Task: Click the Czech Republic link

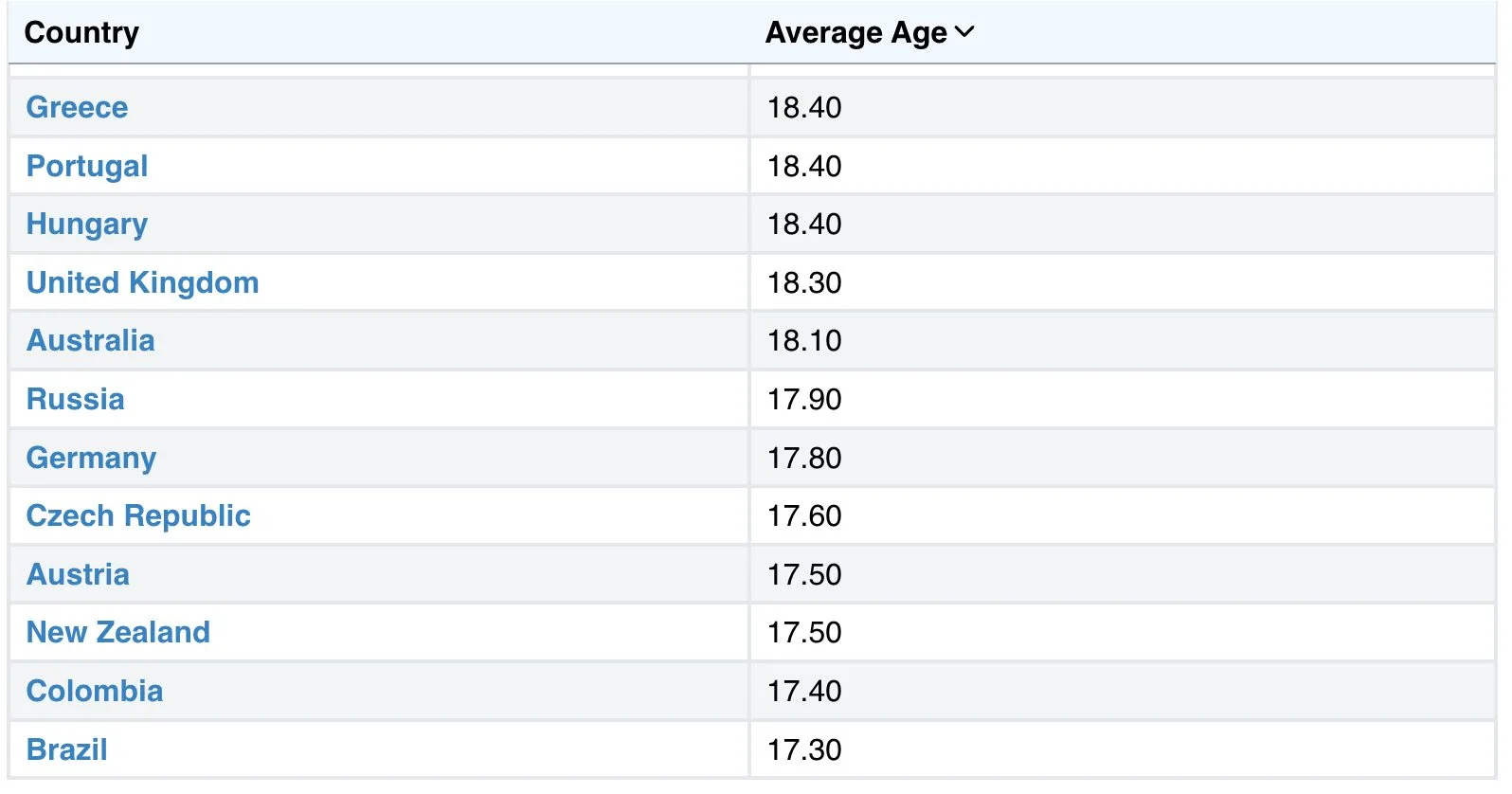Action: (138, 515)
